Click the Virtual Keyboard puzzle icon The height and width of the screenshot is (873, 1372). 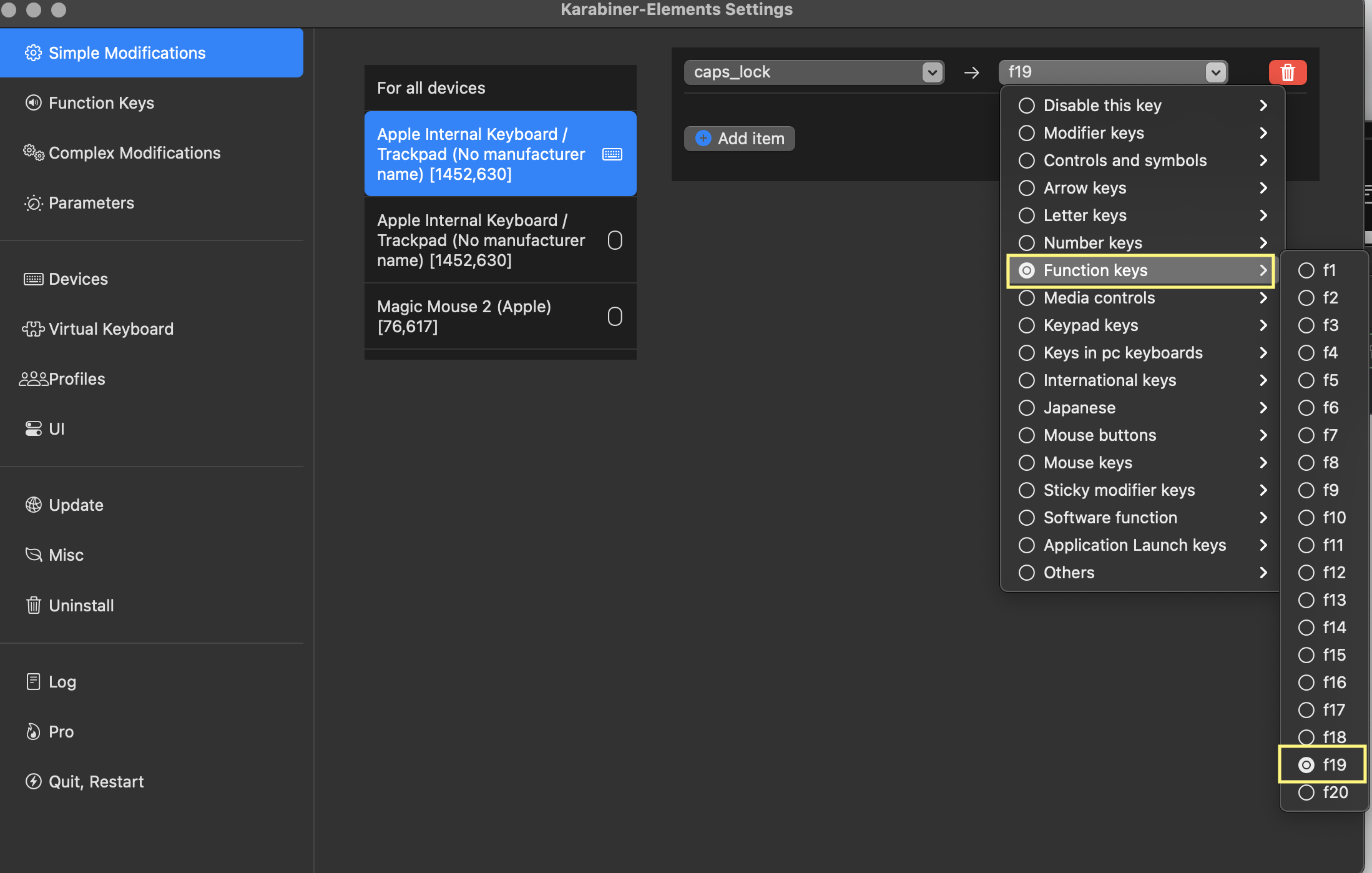click(33, 328)
